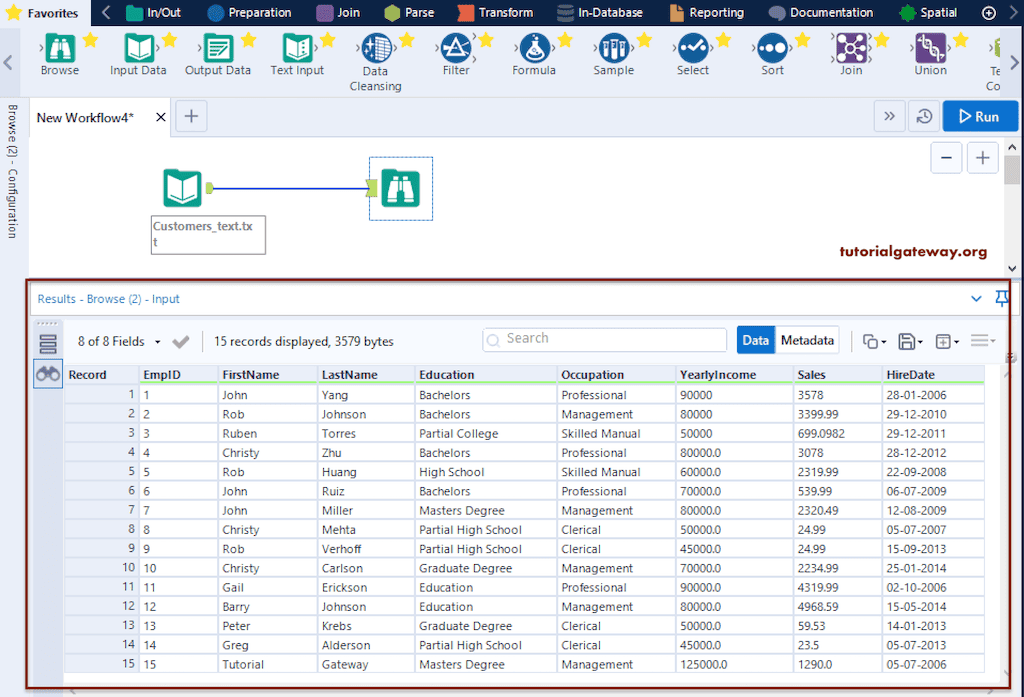The height and width of the screenshot is (697, 1024).
Task: Switch results view to Data
Action: pyautogui.click(x=755, y=339)
